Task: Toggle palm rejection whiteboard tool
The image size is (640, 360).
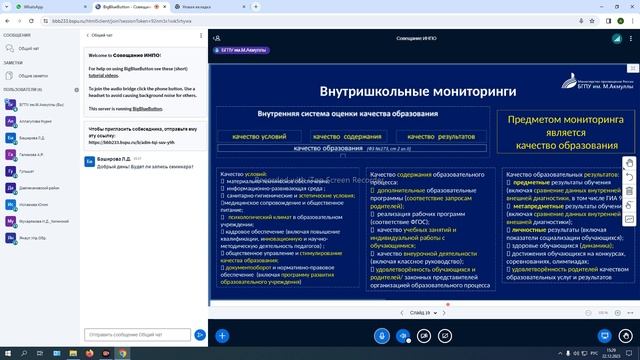Action: pyautogui.click(x=629, y=205)
